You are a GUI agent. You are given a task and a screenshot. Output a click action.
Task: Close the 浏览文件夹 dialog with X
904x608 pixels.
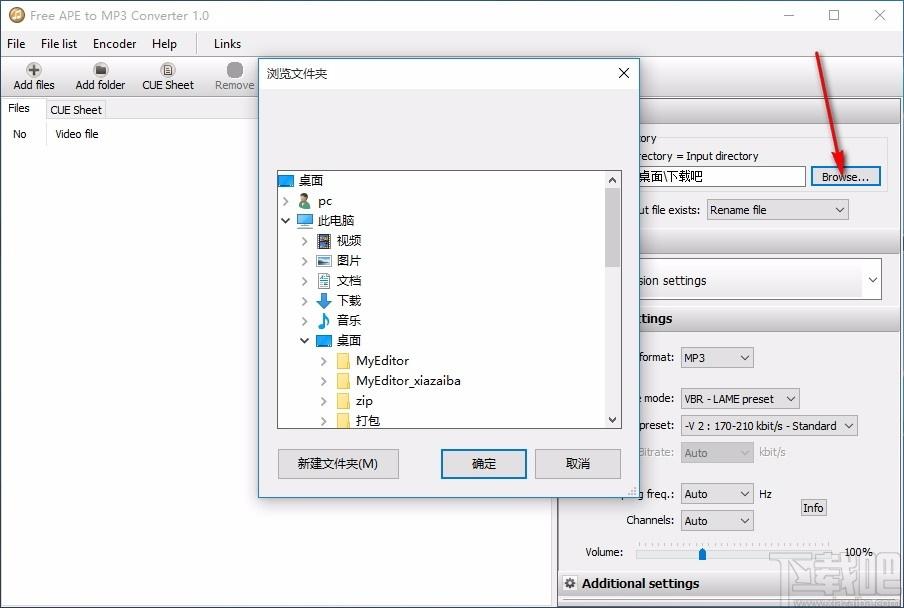tap(624, 73)
